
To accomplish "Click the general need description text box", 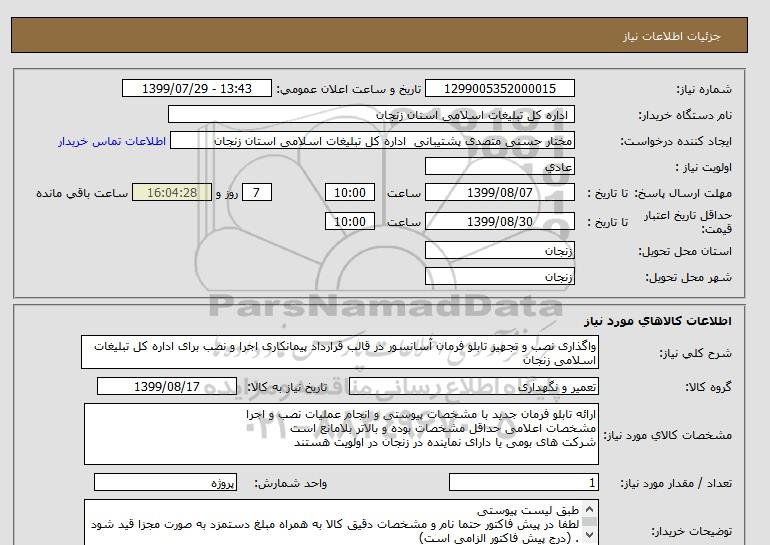I will pyautogui.click(x=340, y=353).
